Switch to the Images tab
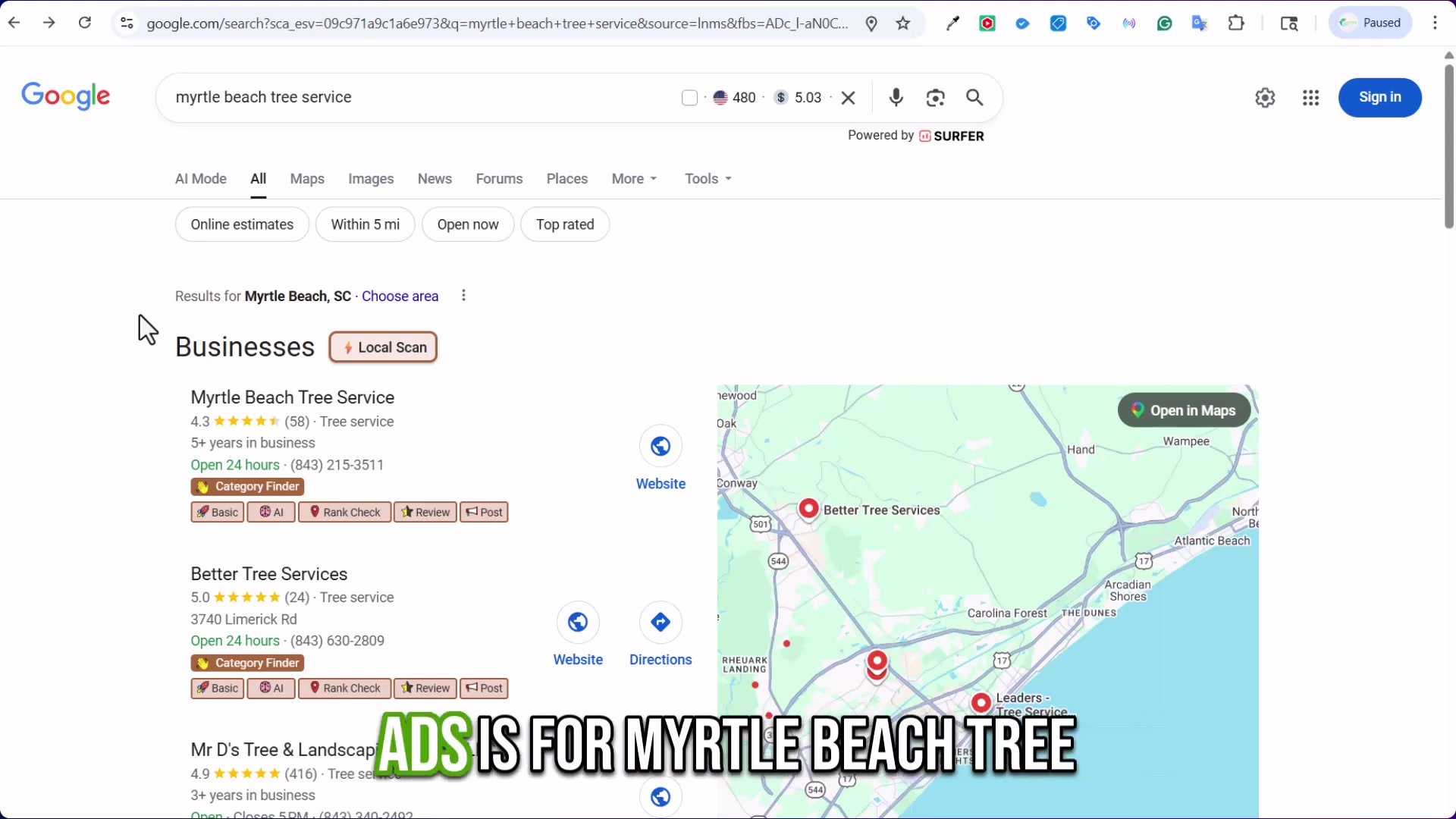Image resolution: width=1456 pixels, height=819 pixels. click(x=371, y=179)
